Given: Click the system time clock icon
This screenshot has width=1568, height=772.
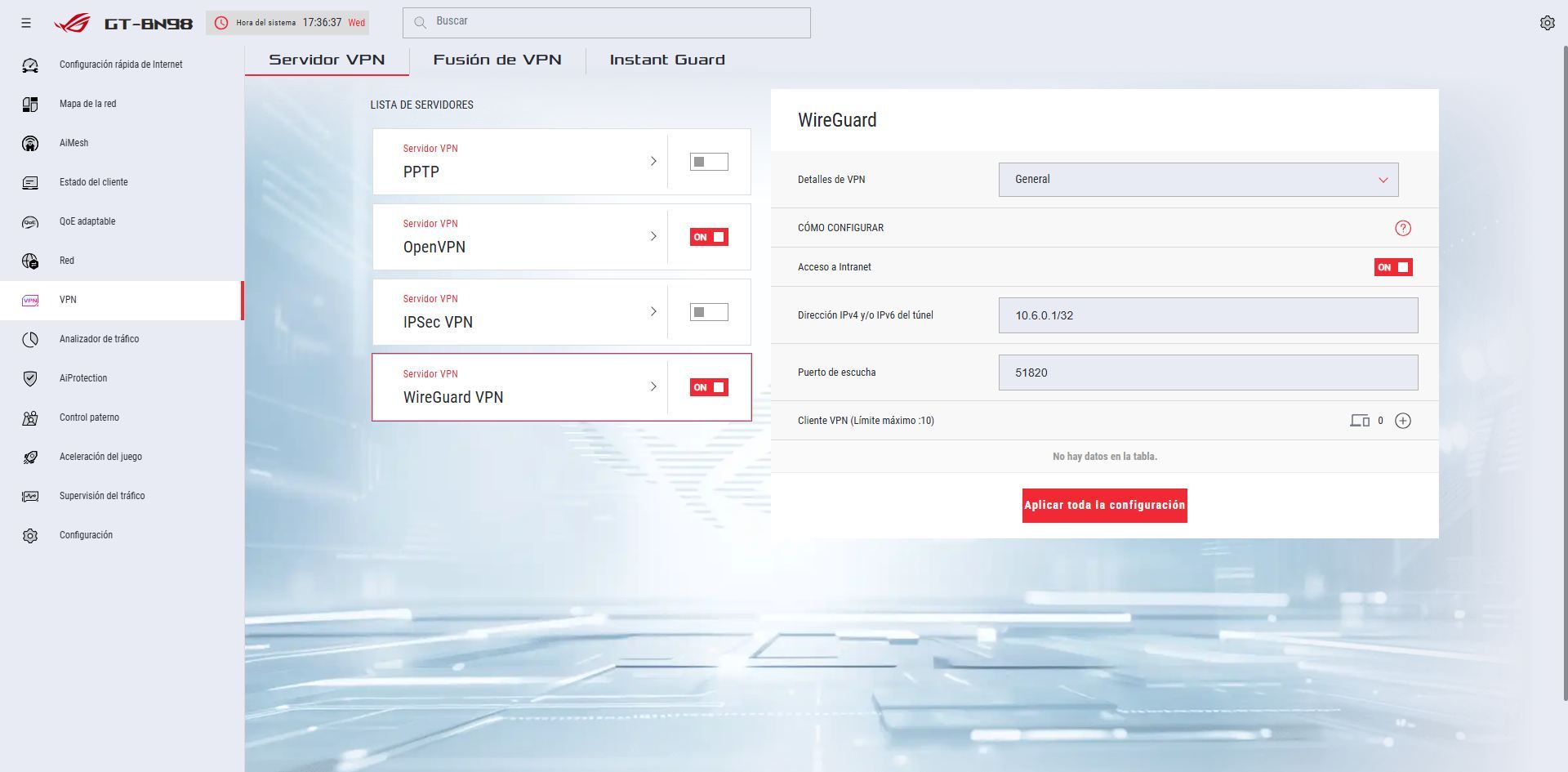Looking at the screenshot, I should coord(220,23).
